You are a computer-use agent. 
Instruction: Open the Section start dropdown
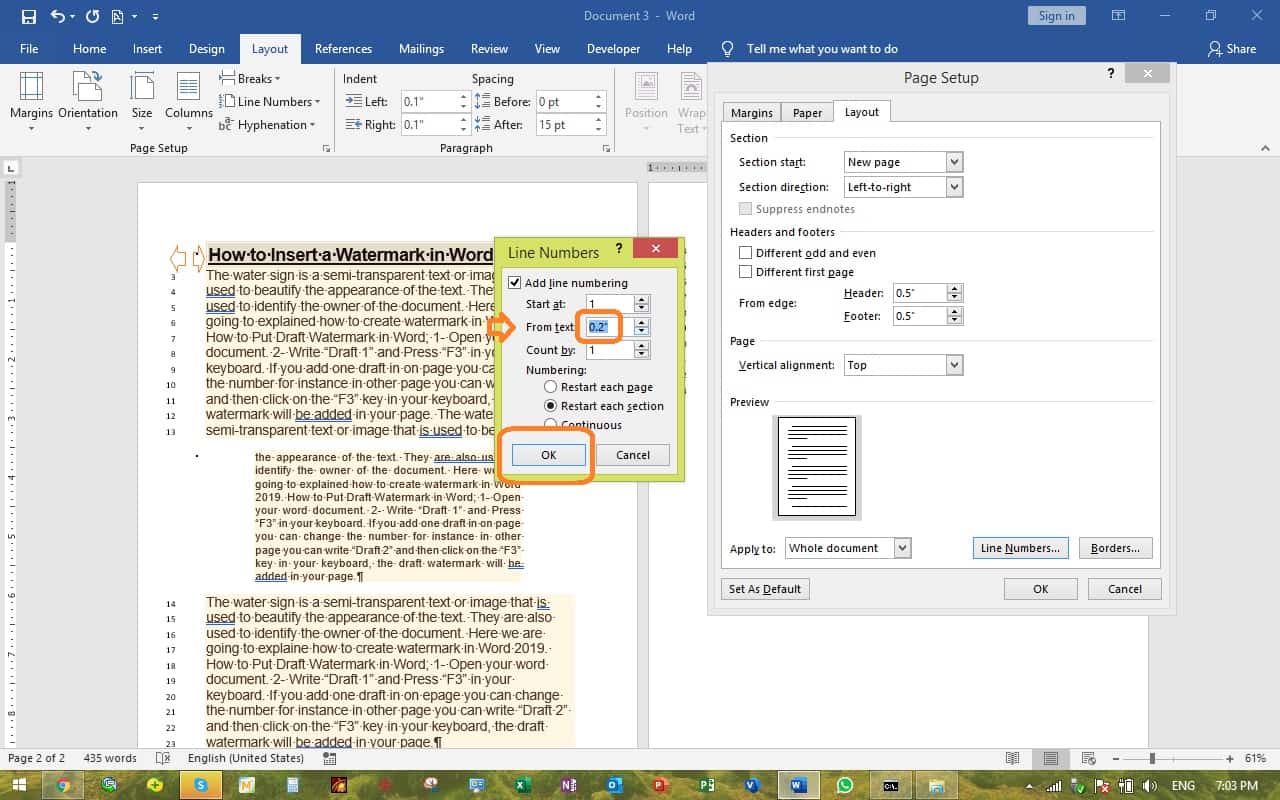point(953,161)
